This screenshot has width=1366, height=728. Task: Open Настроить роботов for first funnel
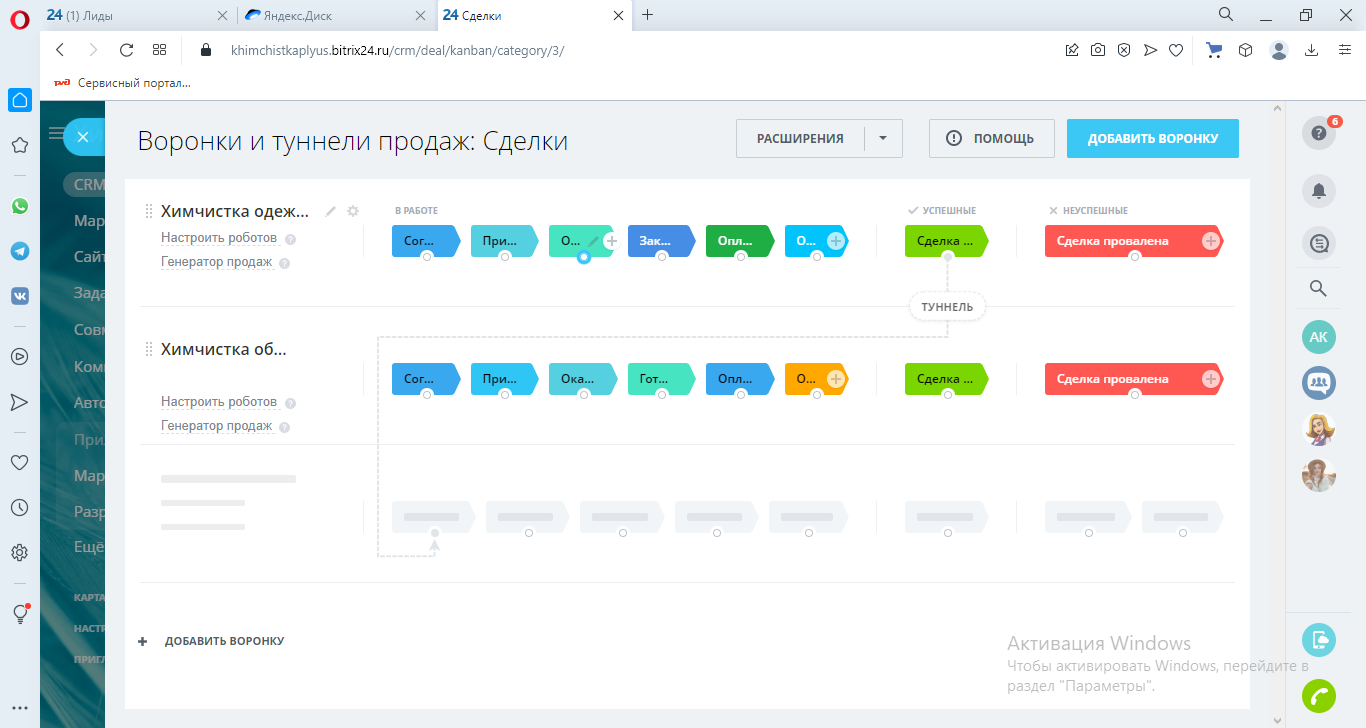pyautogui.click(x=219, y=238)
